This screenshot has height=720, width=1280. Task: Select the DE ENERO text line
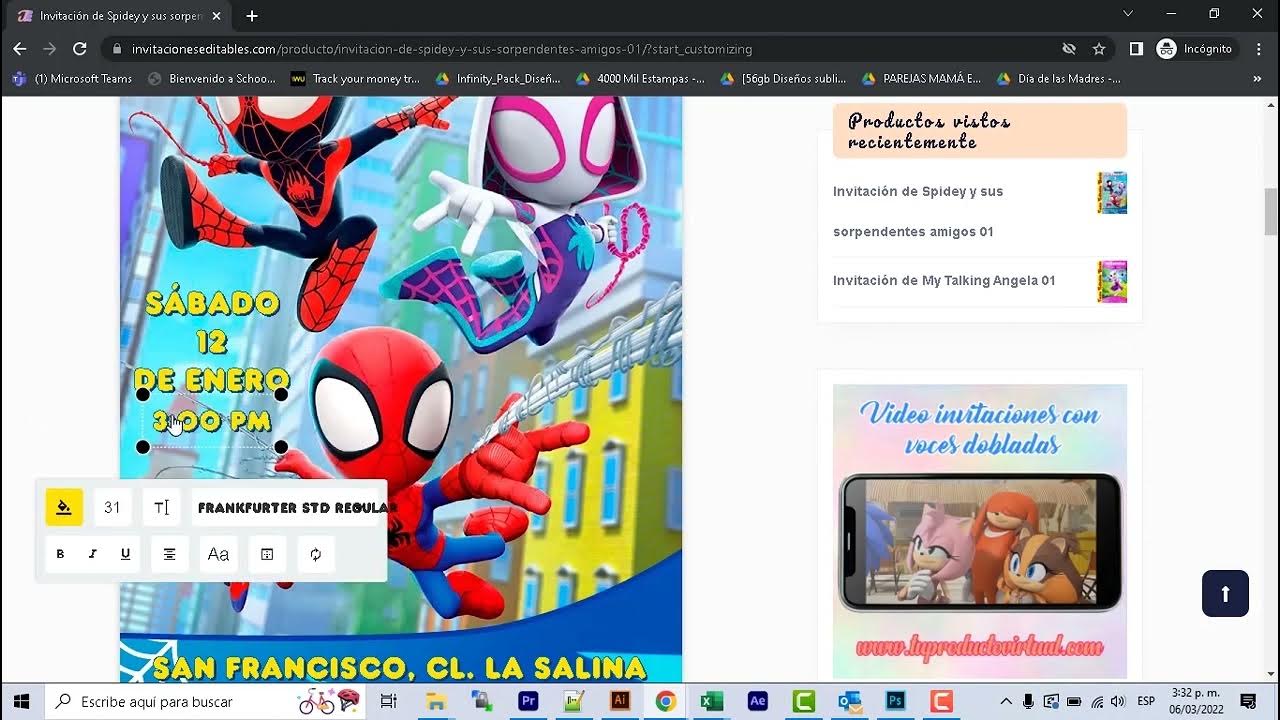(x=212, y=380)
